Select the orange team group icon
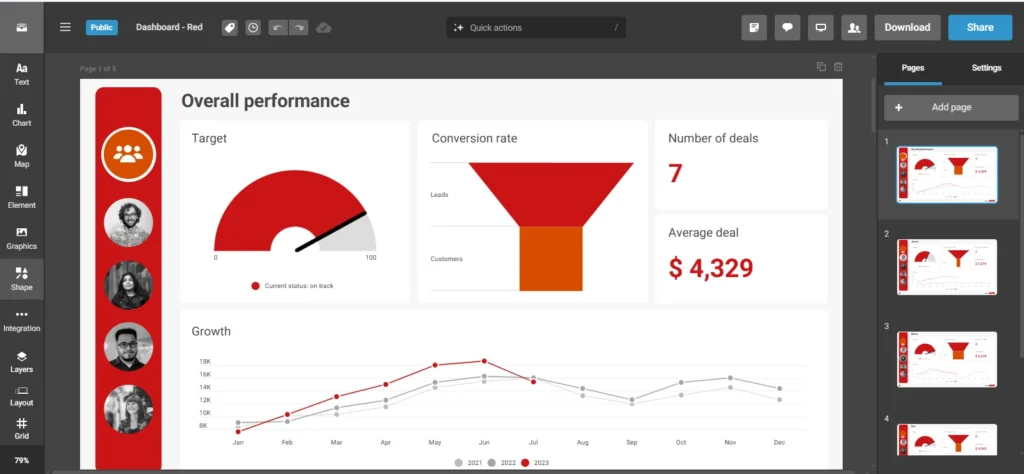This screenshot has width=1024, height=474. pyautogui.click(x=128, y=153)
